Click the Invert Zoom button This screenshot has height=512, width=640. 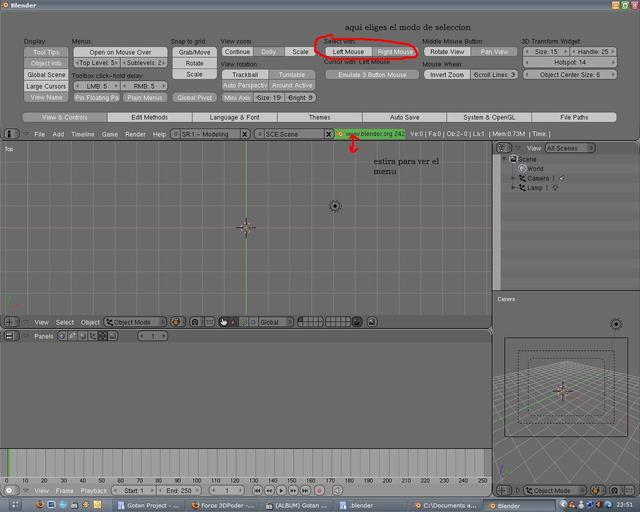pos(447,75)
